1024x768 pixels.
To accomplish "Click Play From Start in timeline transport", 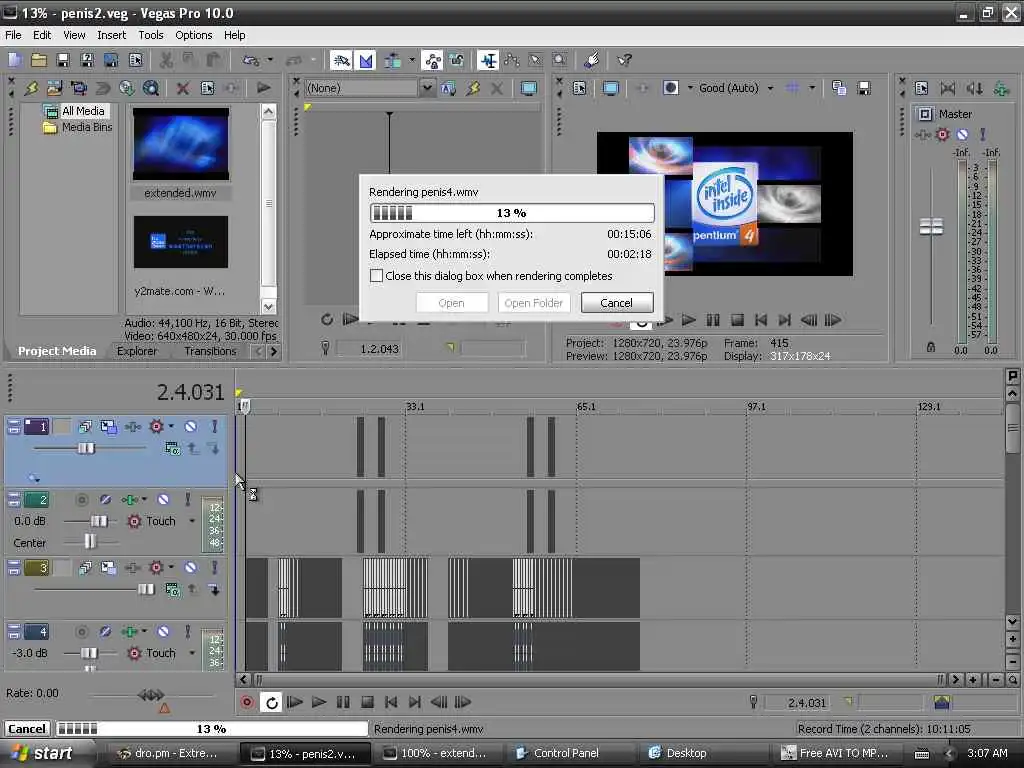I will [x=295, y=702].
